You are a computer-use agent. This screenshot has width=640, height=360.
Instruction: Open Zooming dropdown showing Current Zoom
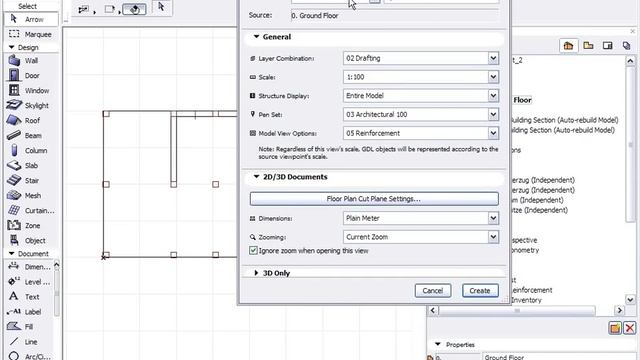(x=421, y=237)
